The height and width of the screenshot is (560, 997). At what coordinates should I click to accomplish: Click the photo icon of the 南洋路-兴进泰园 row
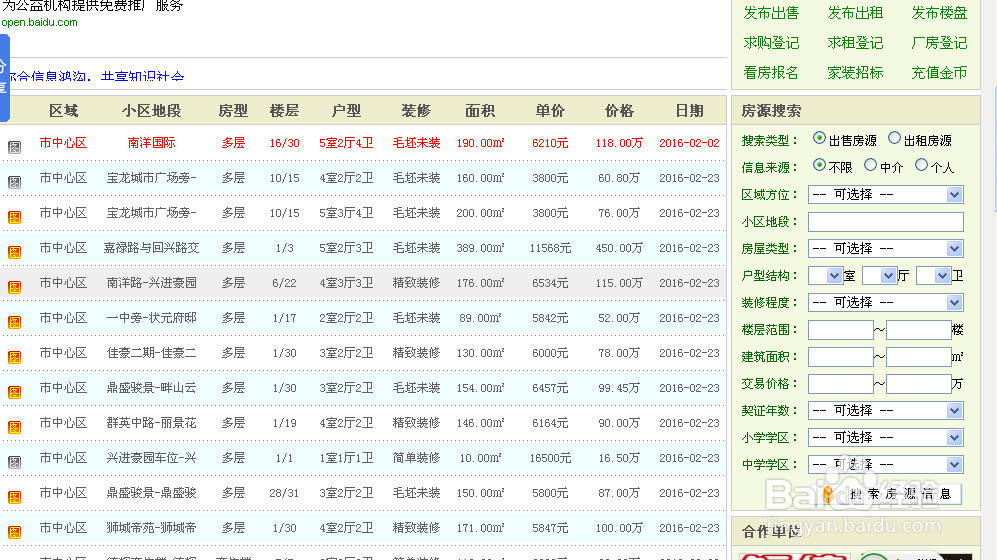point(14,287)
